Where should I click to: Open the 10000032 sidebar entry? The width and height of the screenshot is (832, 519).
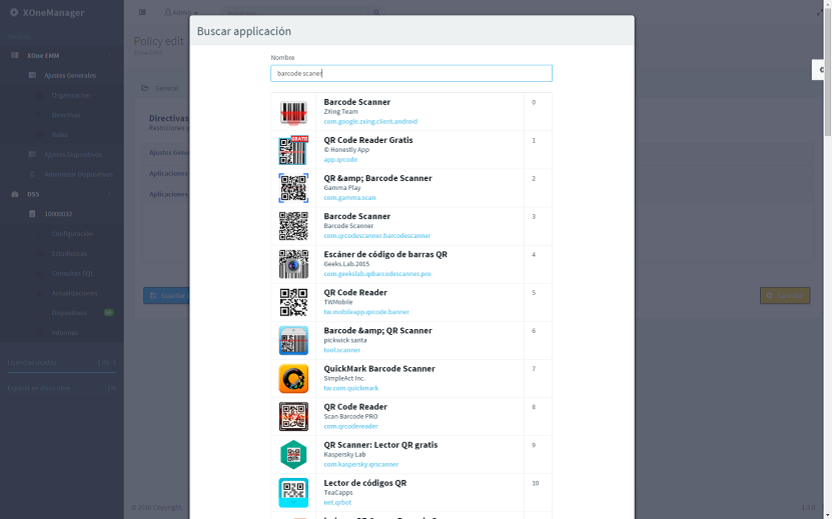58,214
